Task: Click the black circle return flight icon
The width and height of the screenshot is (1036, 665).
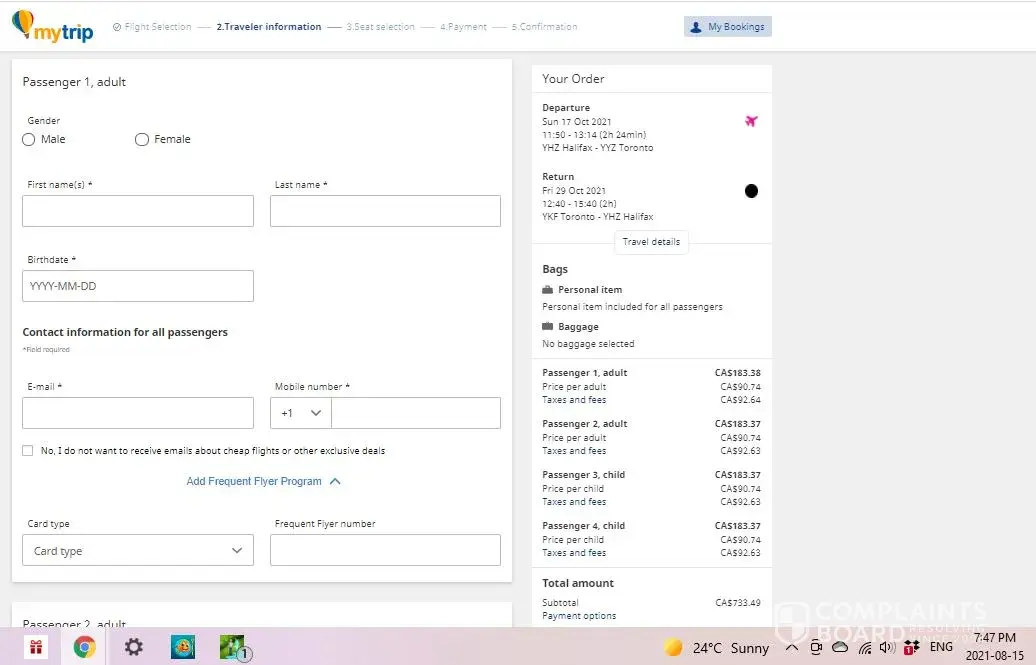Action: click(x=751, y=191)
